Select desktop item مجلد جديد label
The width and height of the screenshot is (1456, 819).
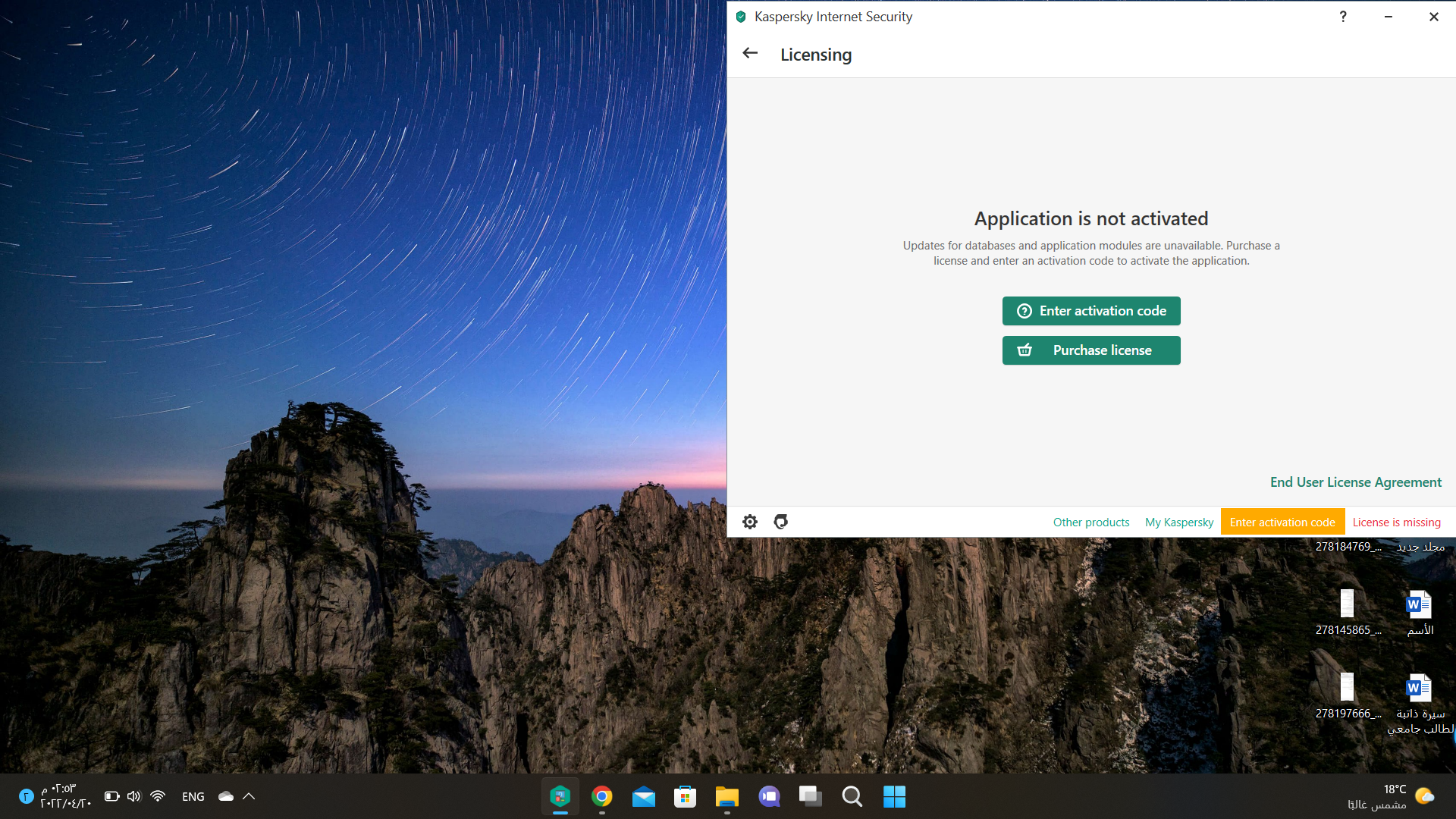click(1420, 547)
